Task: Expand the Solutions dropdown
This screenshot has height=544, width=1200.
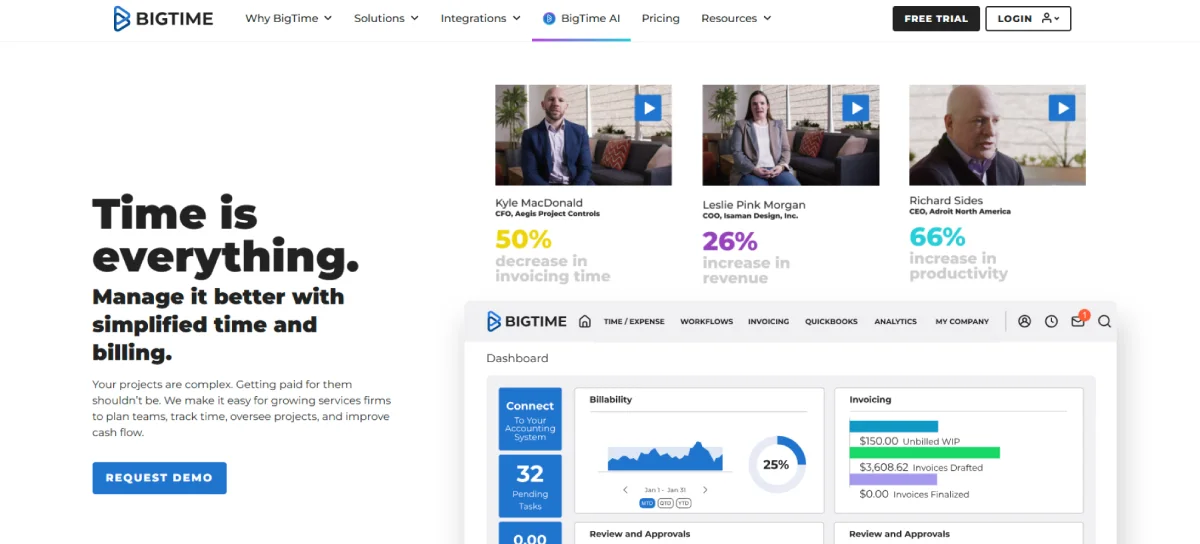Action: (x=386, y=18)
